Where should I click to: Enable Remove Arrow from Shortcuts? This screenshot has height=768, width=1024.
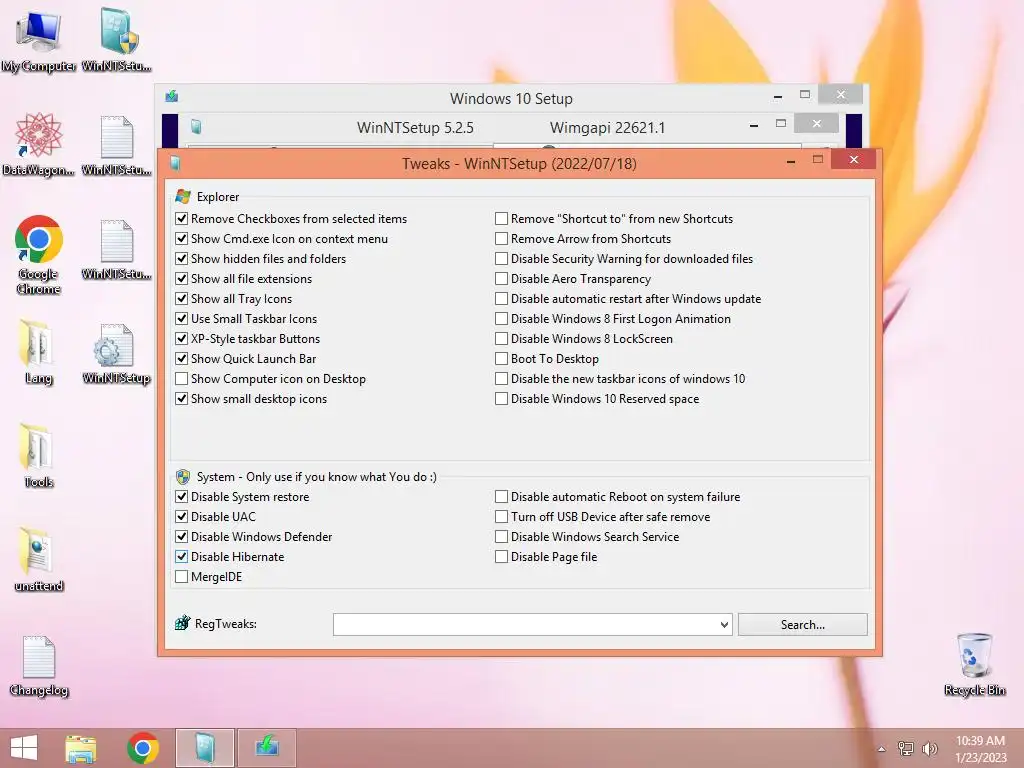click(502, 239)
